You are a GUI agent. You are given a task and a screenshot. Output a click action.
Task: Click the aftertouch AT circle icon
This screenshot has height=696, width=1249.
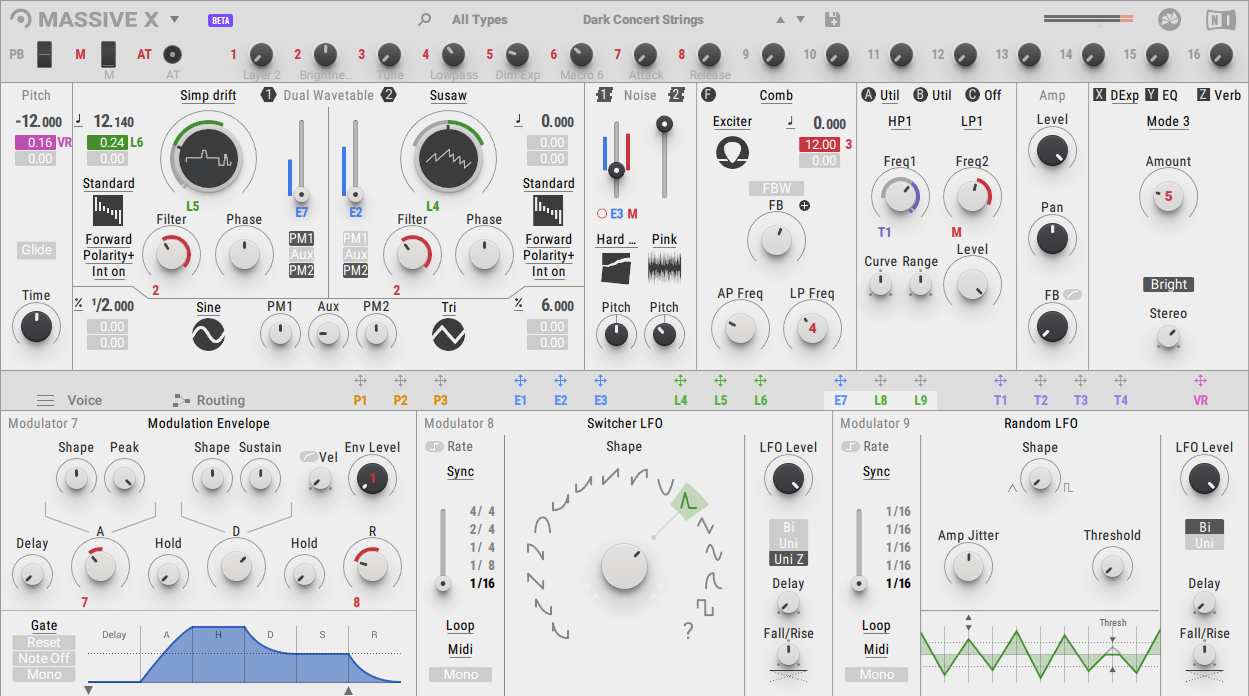[173, 54]
